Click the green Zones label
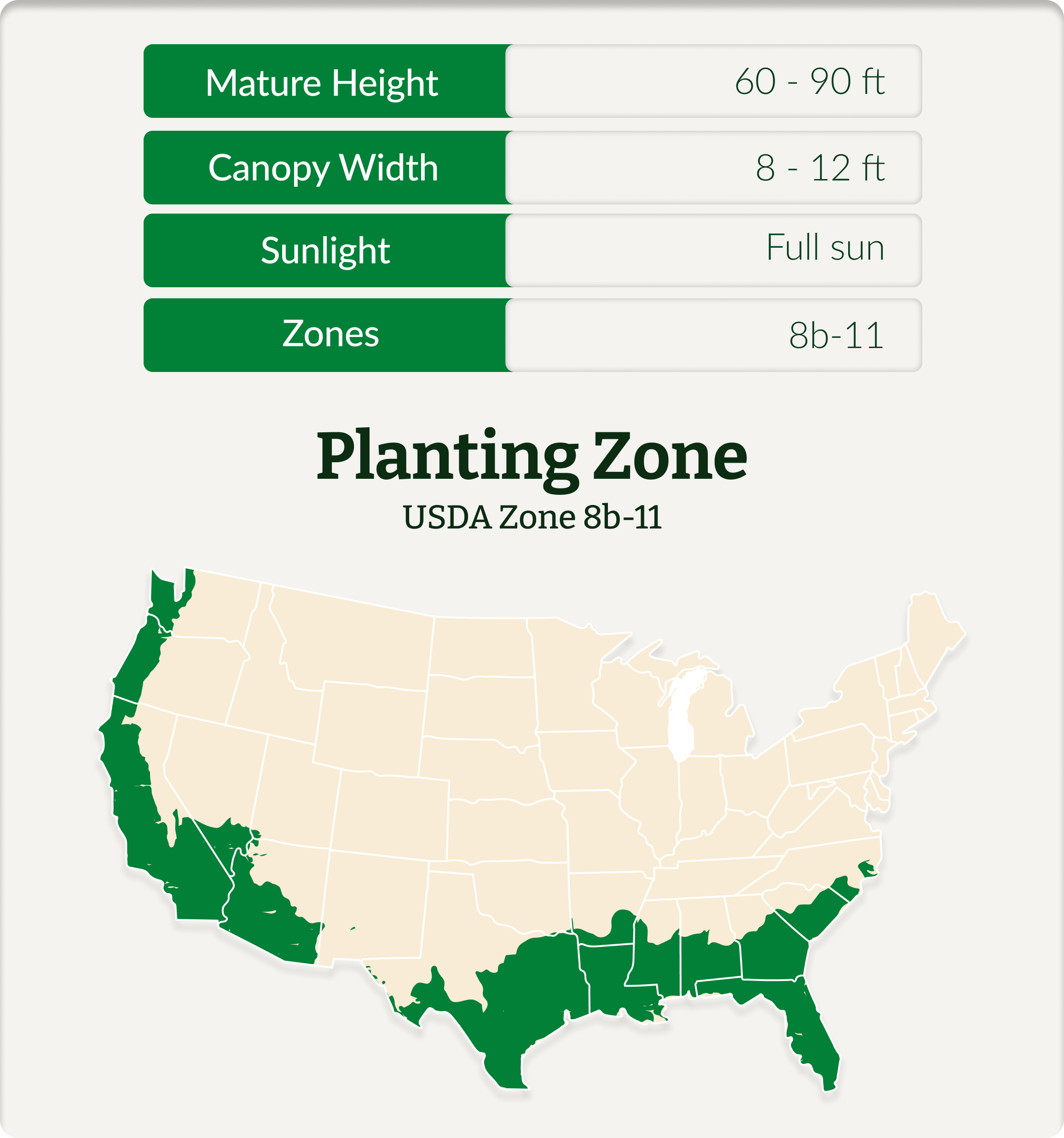 pyautogui.click(x=330, y=334)
